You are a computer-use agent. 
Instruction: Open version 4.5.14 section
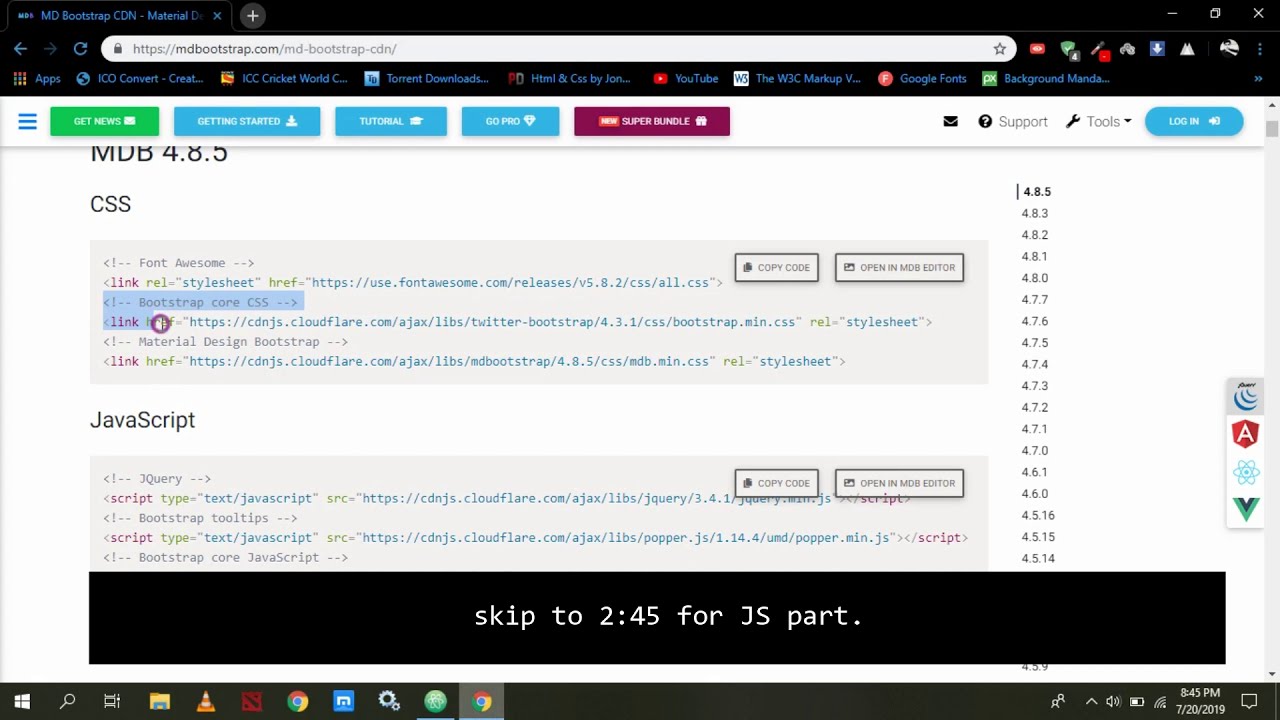(1038, 558)
